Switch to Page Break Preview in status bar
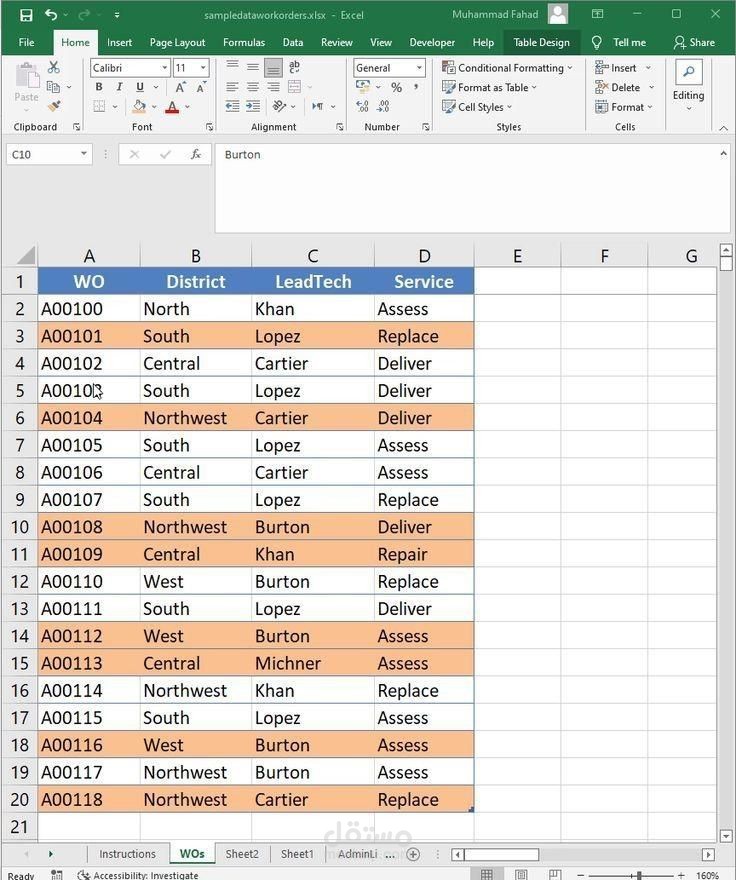 click(555, 874)
